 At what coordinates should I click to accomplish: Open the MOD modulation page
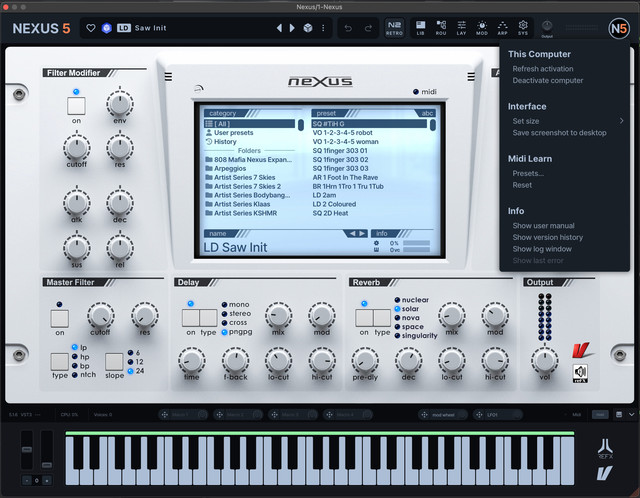pos(482,28)
